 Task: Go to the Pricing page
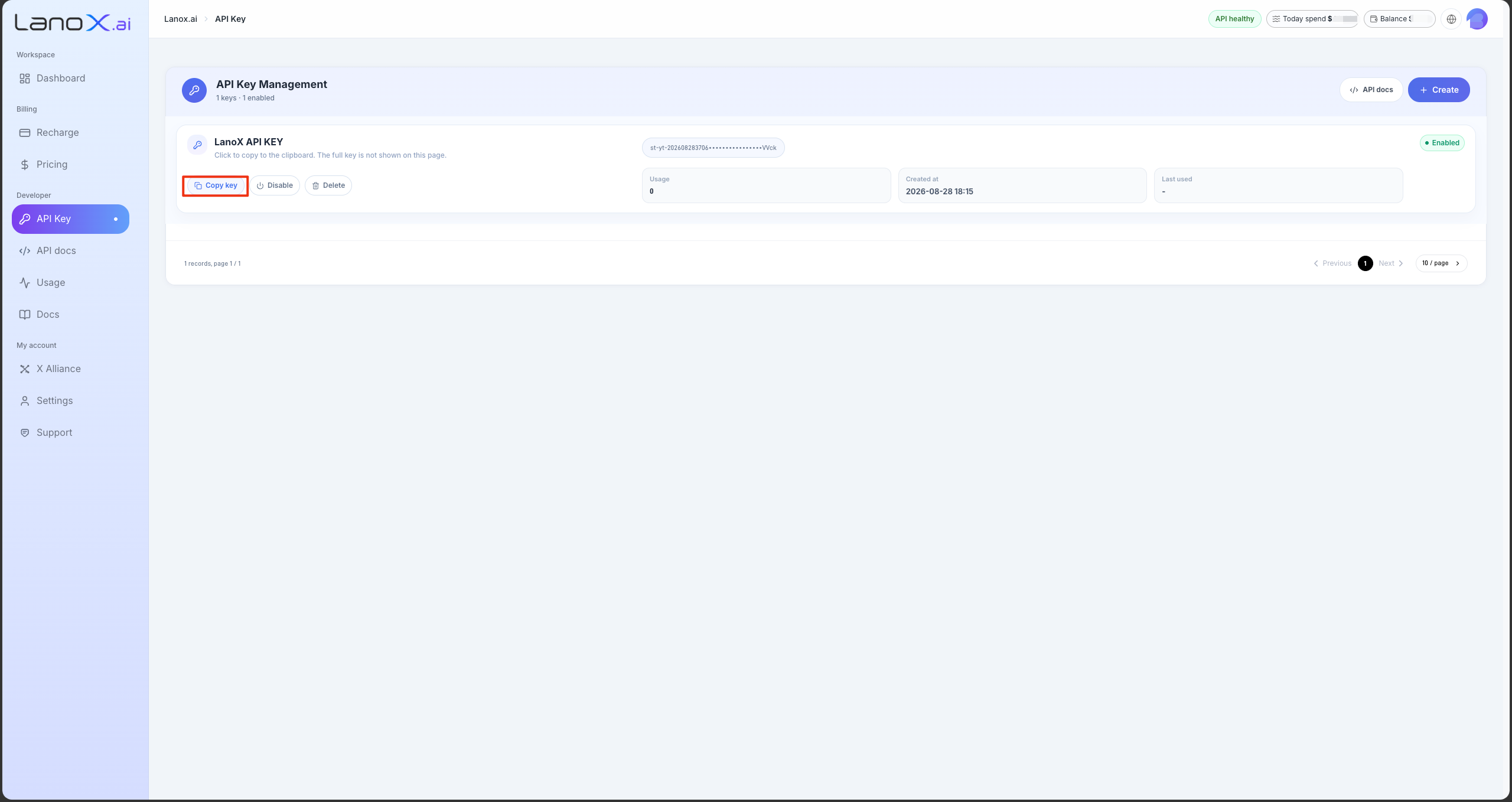[70, 165]
